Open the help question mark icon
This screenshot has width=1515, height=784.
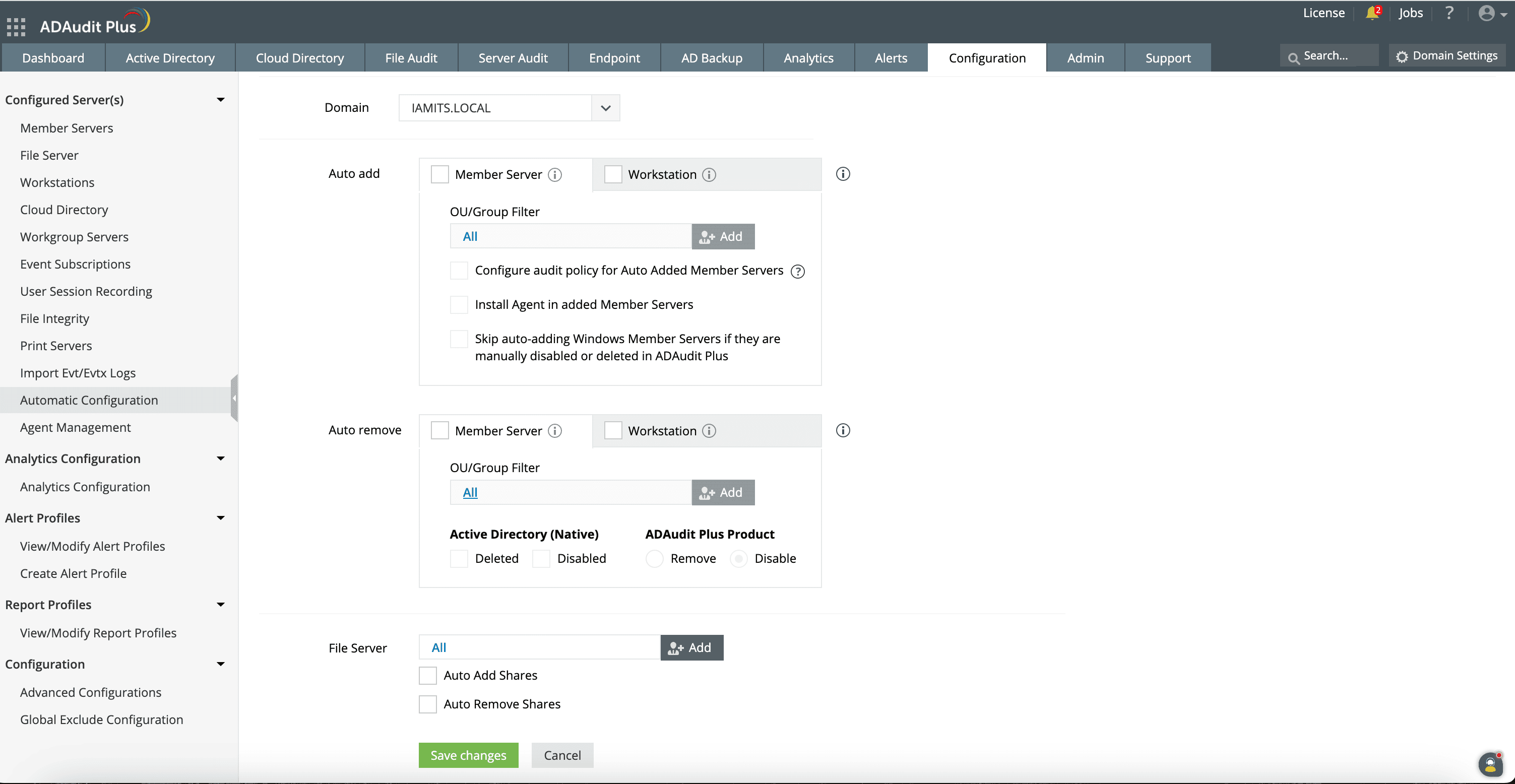[1449, 13]
